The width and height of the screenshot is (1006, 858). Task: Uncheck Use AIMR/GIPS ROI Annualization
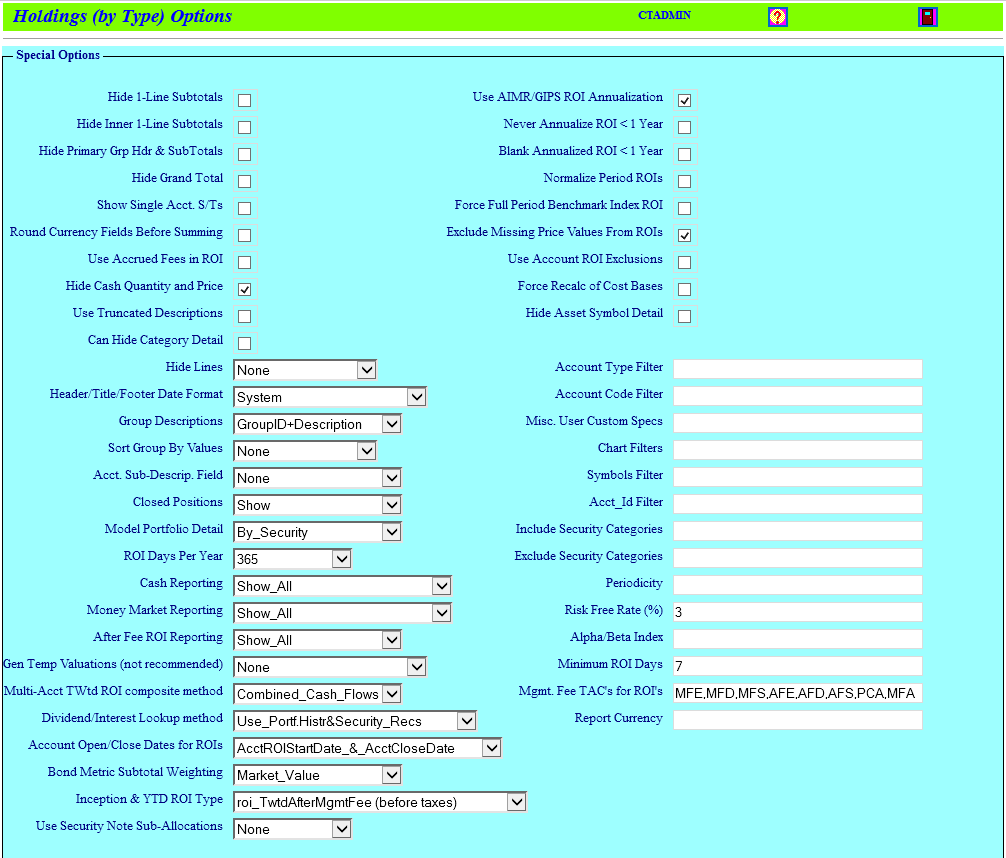684,100
